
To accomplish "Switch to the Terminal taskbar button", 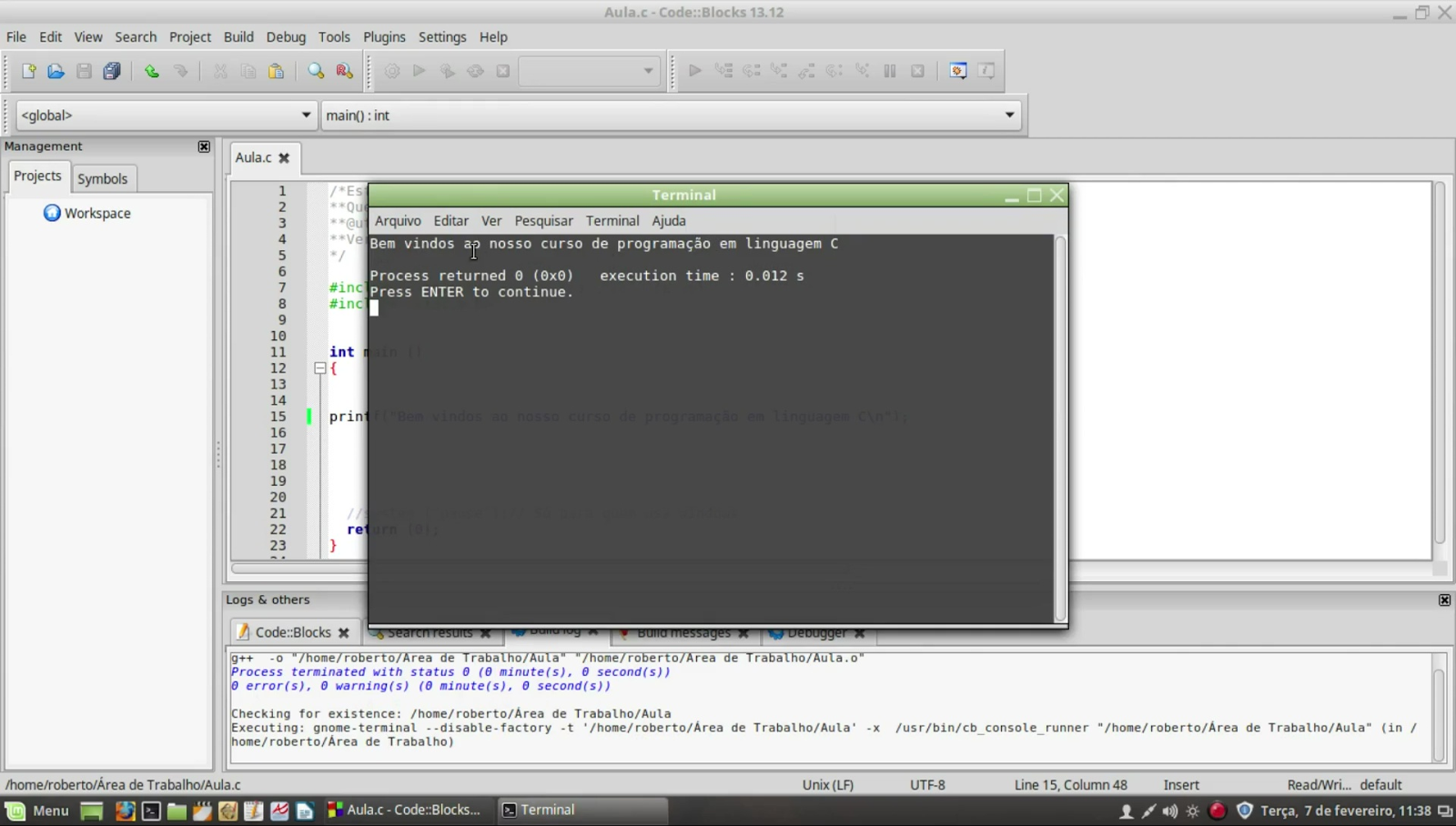I will [582, 811].
